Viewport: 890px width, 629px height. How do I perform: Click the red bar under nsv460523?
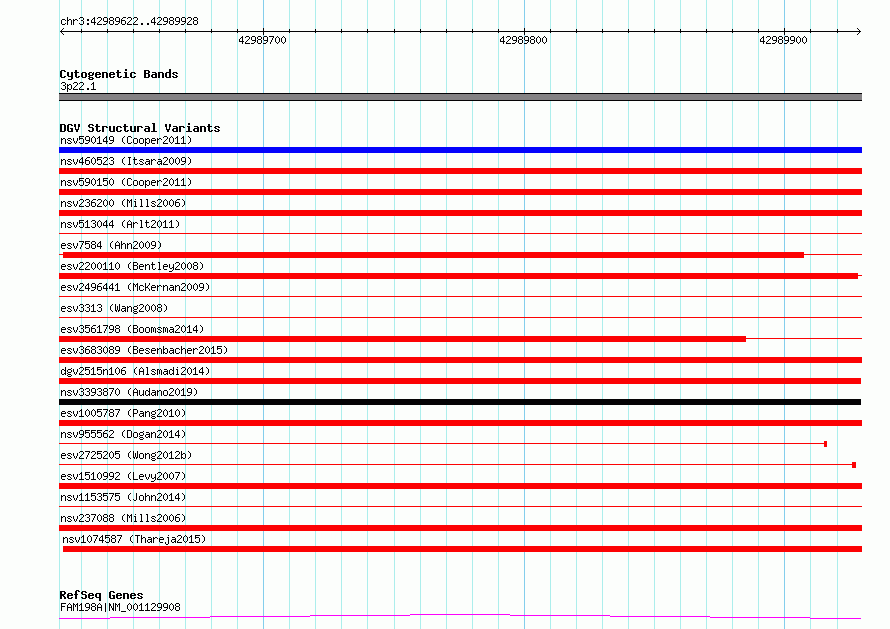click(460, 171)
